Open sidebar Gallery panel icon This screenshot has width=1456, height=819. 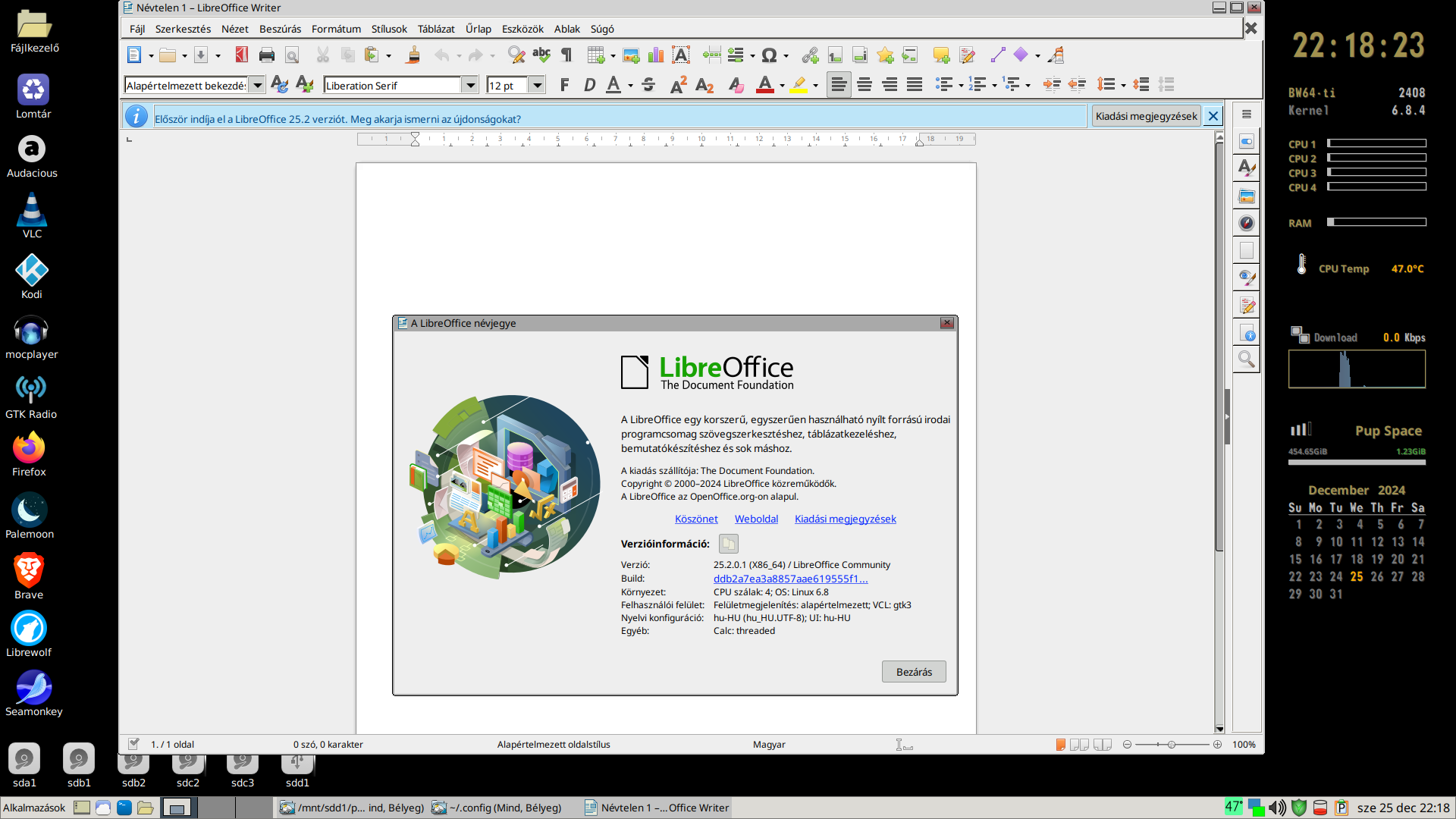coord(1247,196)
